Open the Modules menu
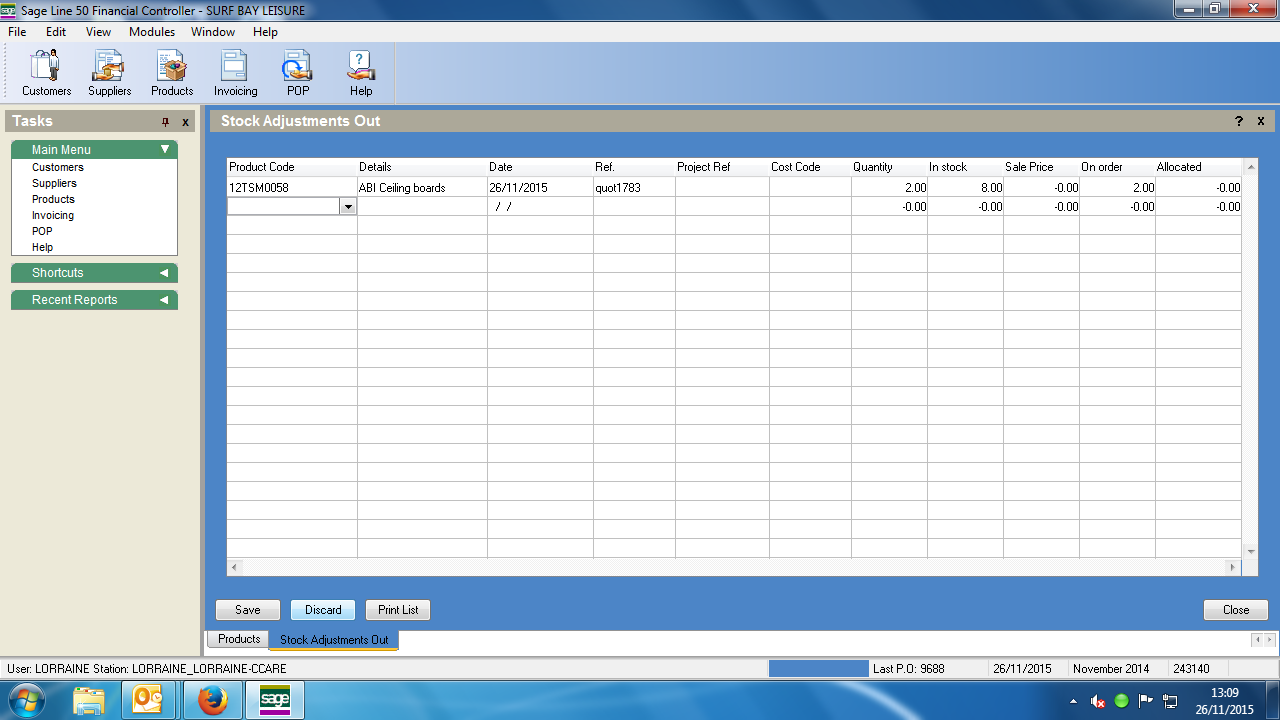1280x720 pixels. pos(152,32)
